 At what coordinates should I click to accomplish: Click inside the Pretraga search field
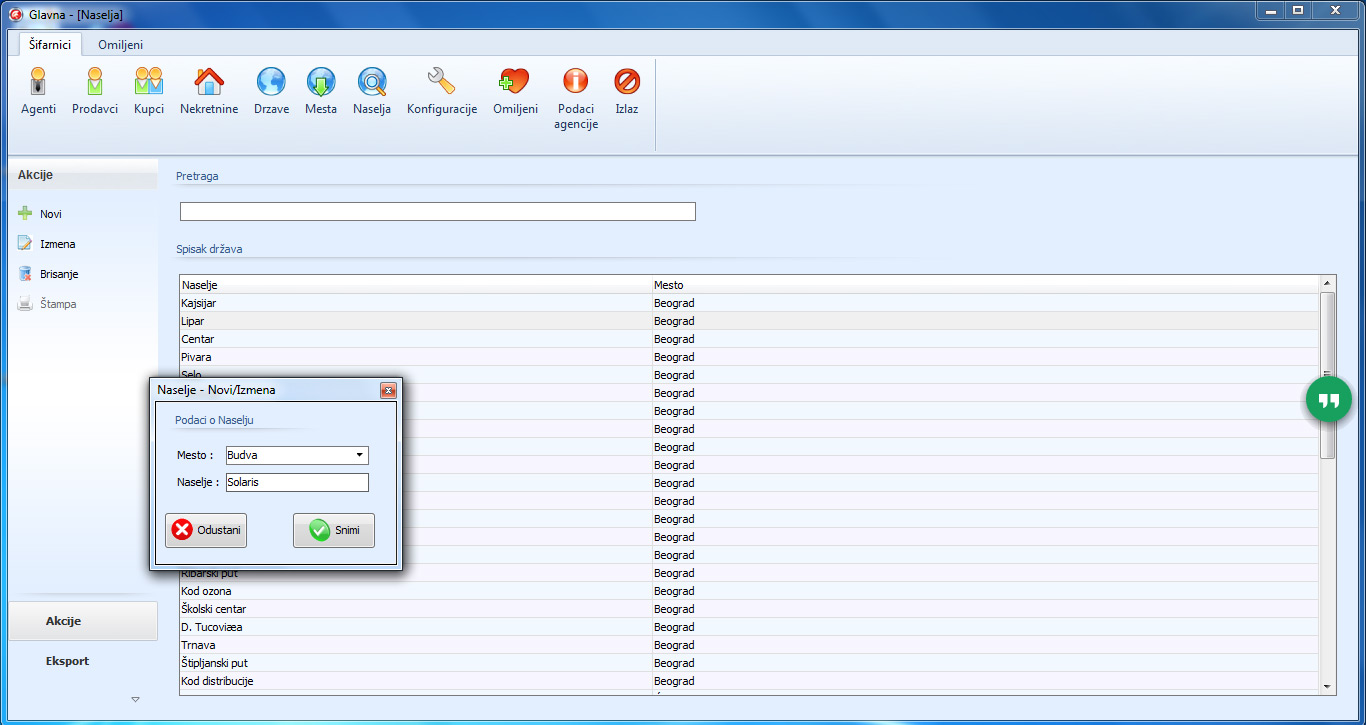click(437, 212)
